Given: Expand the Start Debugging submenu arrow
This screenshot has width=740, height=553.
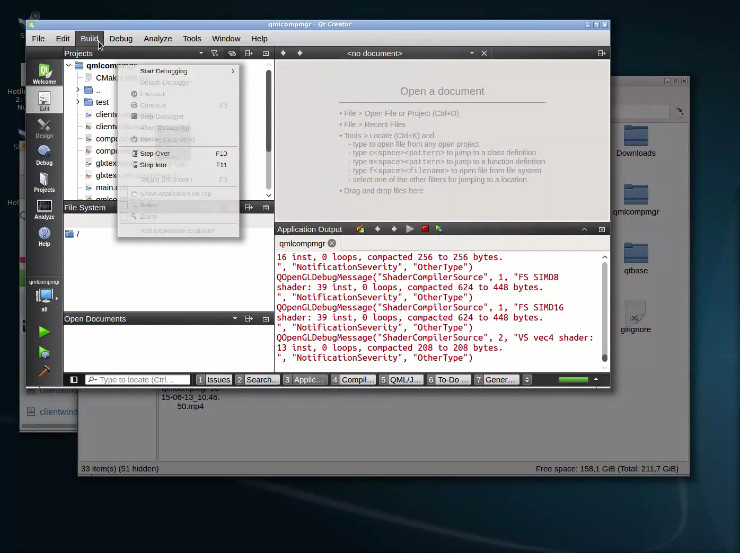Looking at the screenshot, I should (233, 71).
